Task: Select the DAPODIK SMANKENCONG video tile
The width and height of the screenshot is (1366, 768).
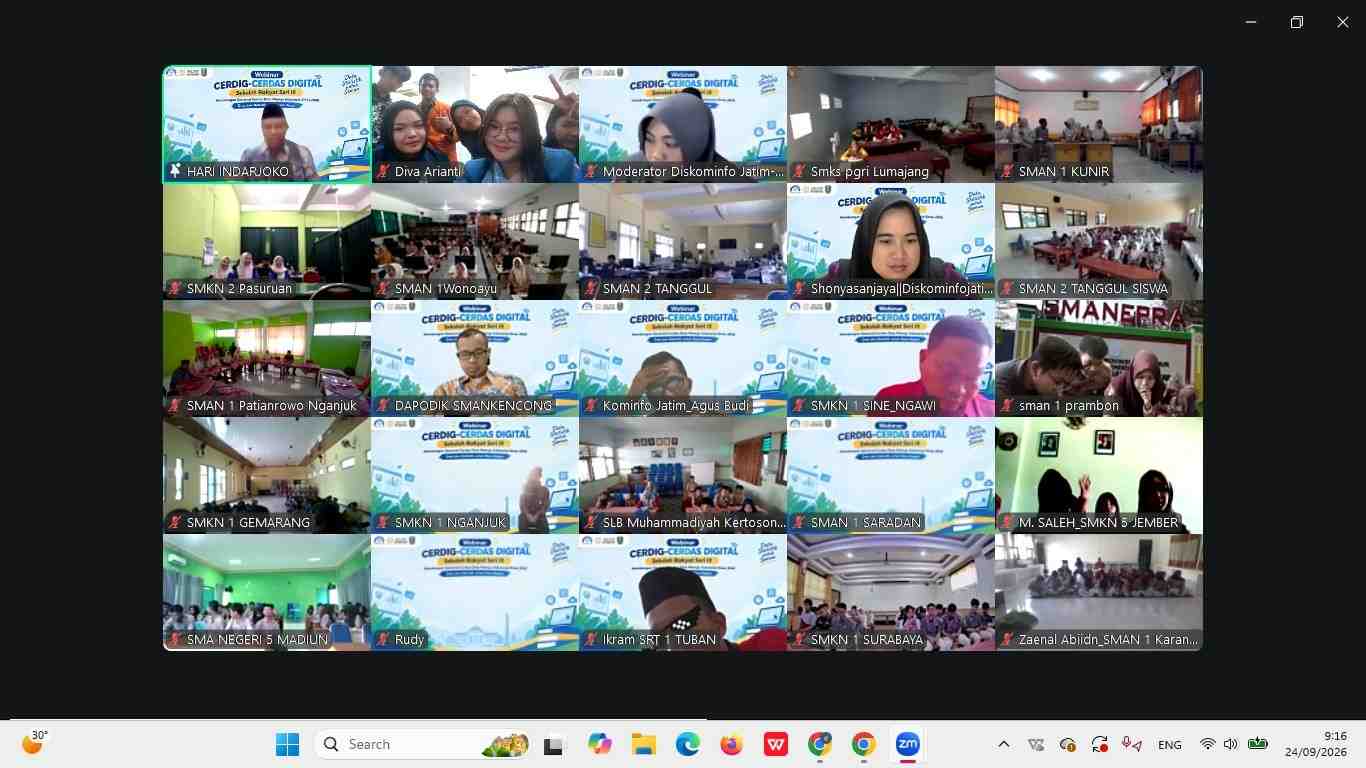Action: coord(475,358)
